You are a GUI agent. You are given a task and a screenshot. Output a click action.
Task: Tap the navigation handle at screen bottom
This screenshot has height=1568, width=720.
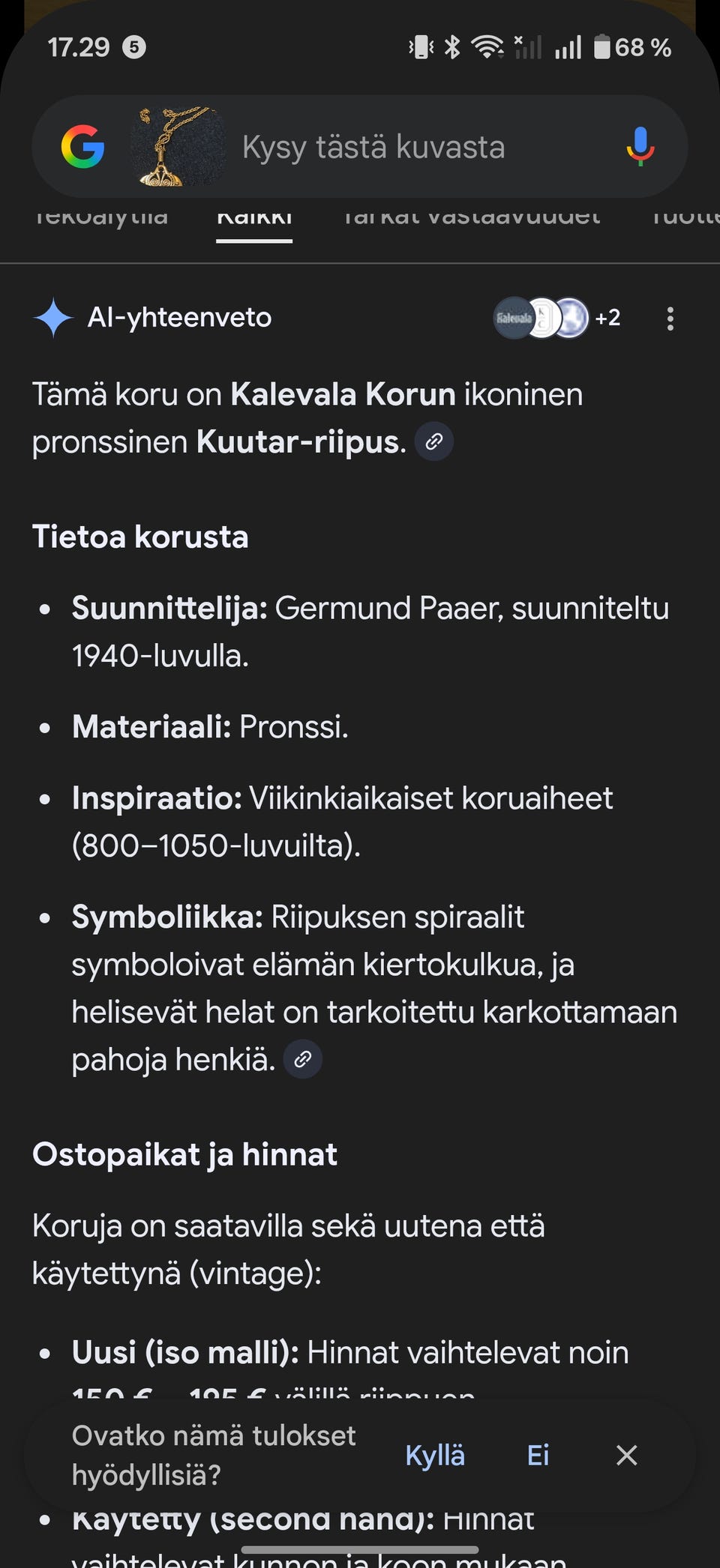click(359, 1548)
